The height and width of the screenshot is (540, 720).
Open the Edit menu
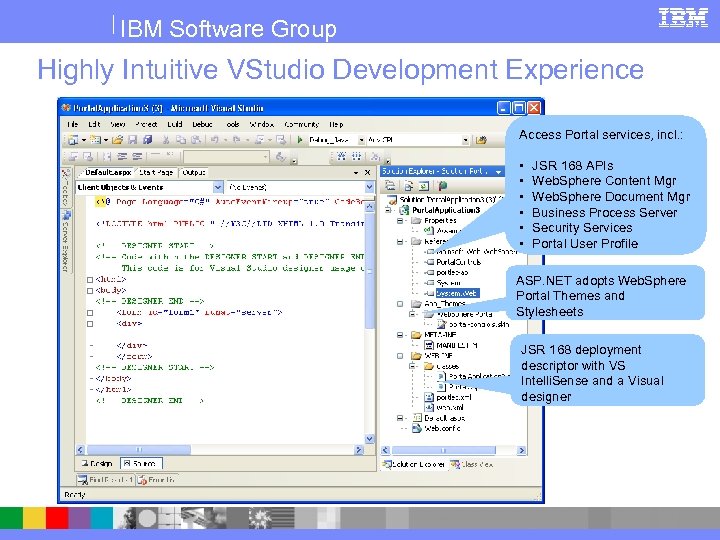94,124
